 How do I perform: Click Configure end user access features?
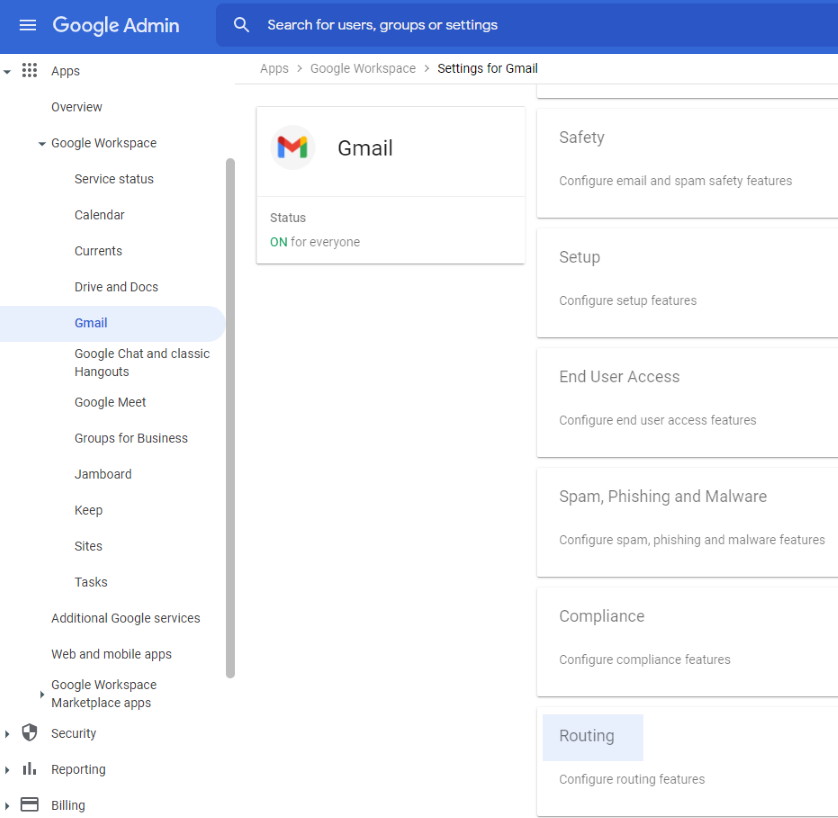[x=657, y=420]
